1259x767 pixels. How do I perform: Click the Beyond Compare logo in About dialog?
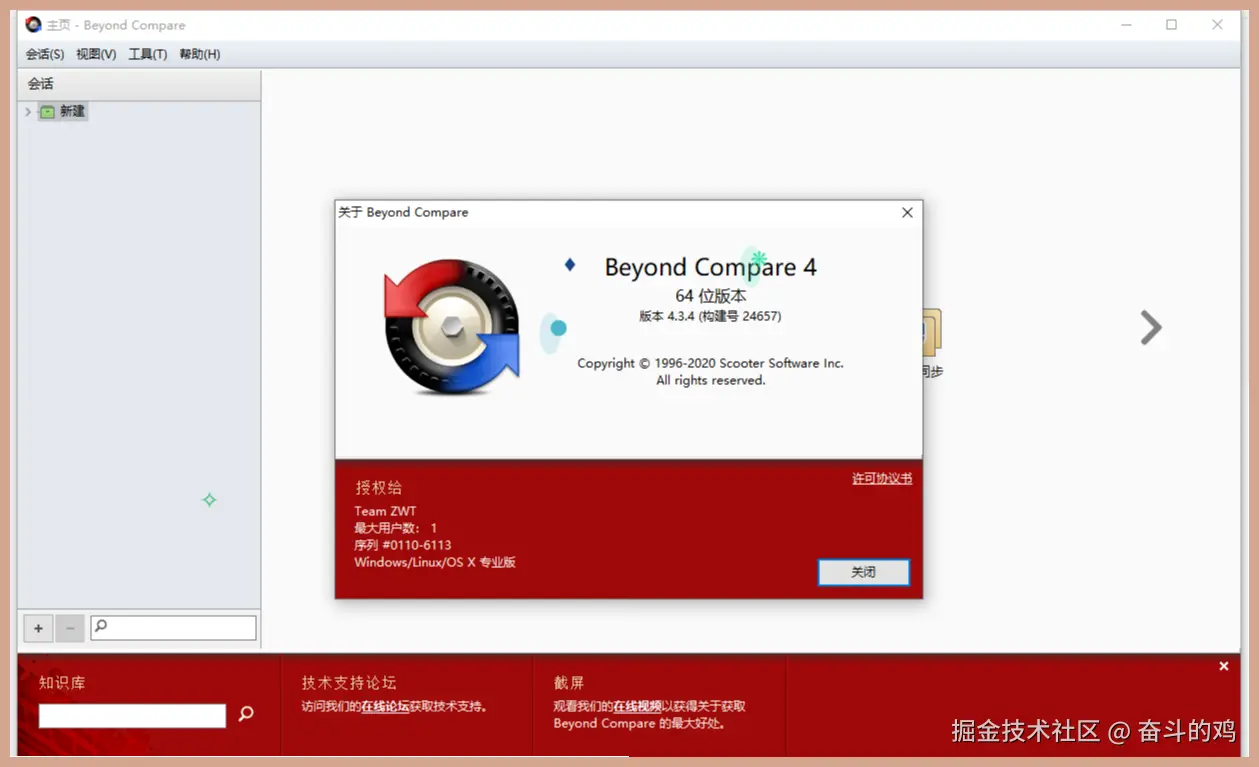[x=452, y=327]
